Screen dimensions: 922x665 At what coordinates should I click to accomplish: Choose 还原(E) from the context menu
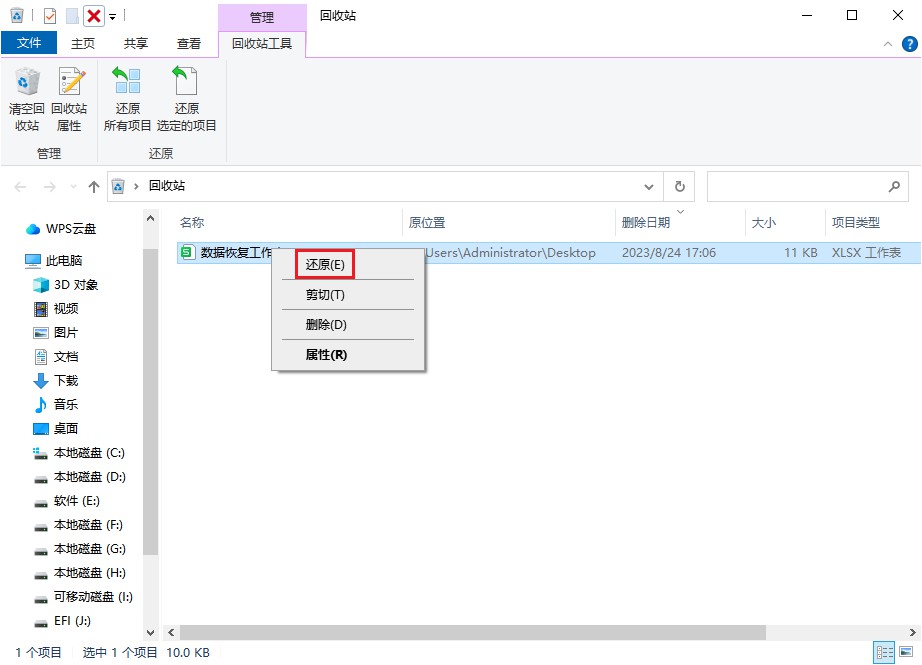point(325,265)
